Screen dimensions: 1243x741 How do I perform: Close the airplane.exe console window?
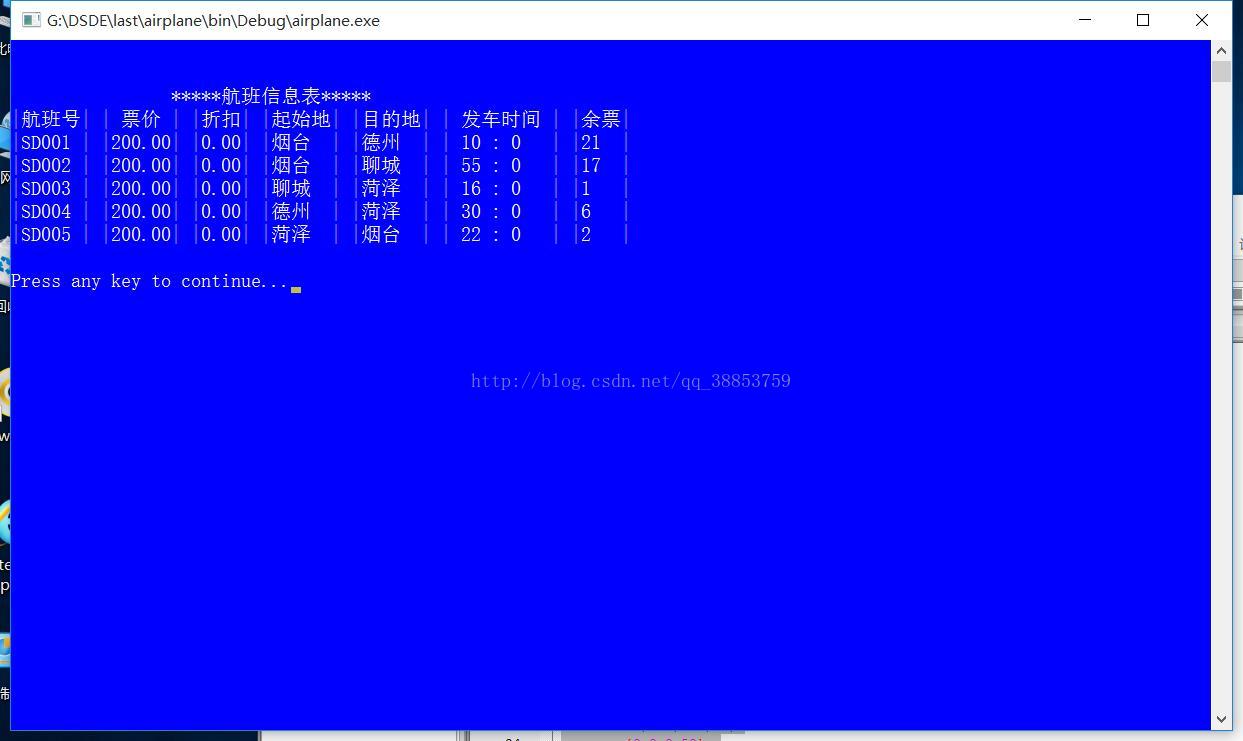pos(1202,20)
